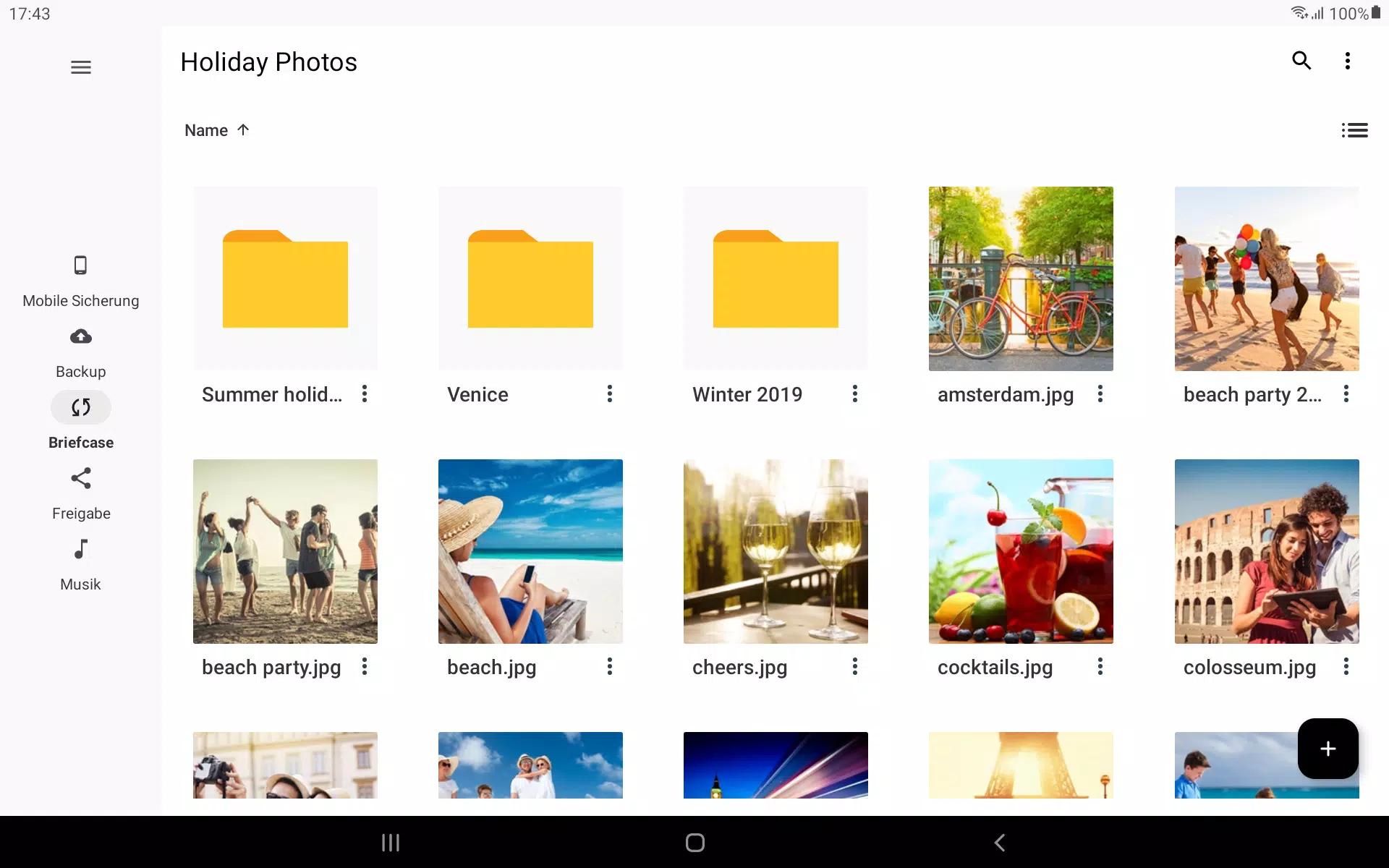
Task: Show more options for cheers.jpg
Action: click(x=855, y=666)
